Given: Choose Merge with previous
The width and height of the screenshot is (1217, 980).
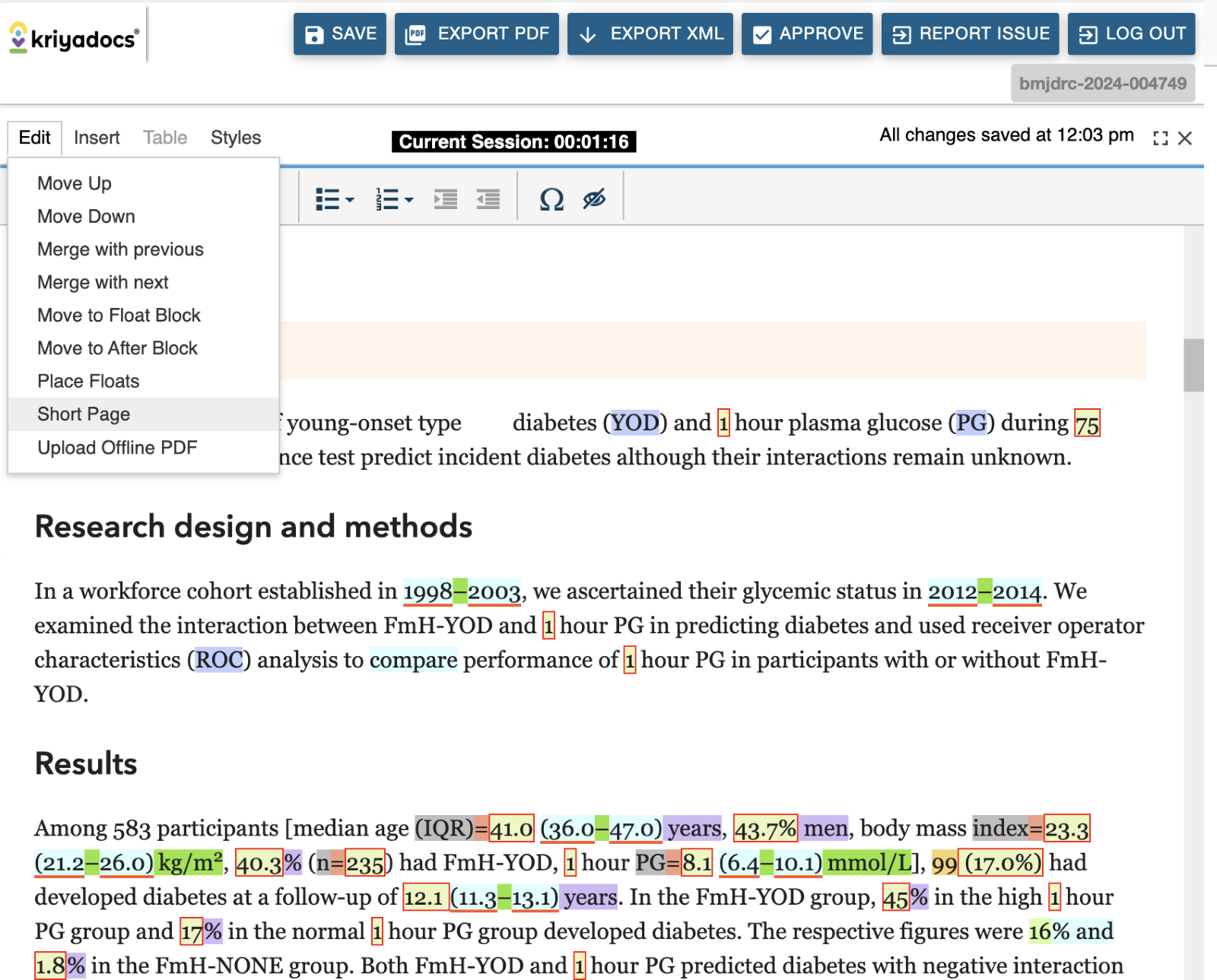Looking at the screenshot, I should 144,249.
